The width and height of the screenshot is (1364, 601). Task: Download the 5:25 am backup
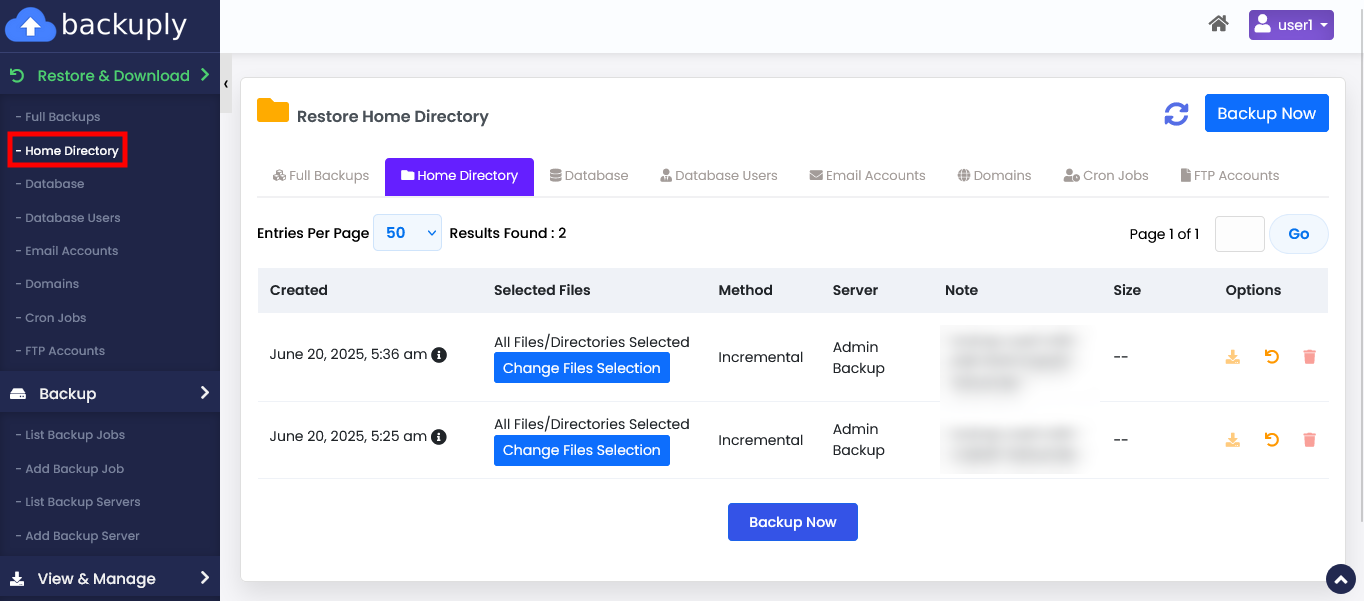(1233, 440)
